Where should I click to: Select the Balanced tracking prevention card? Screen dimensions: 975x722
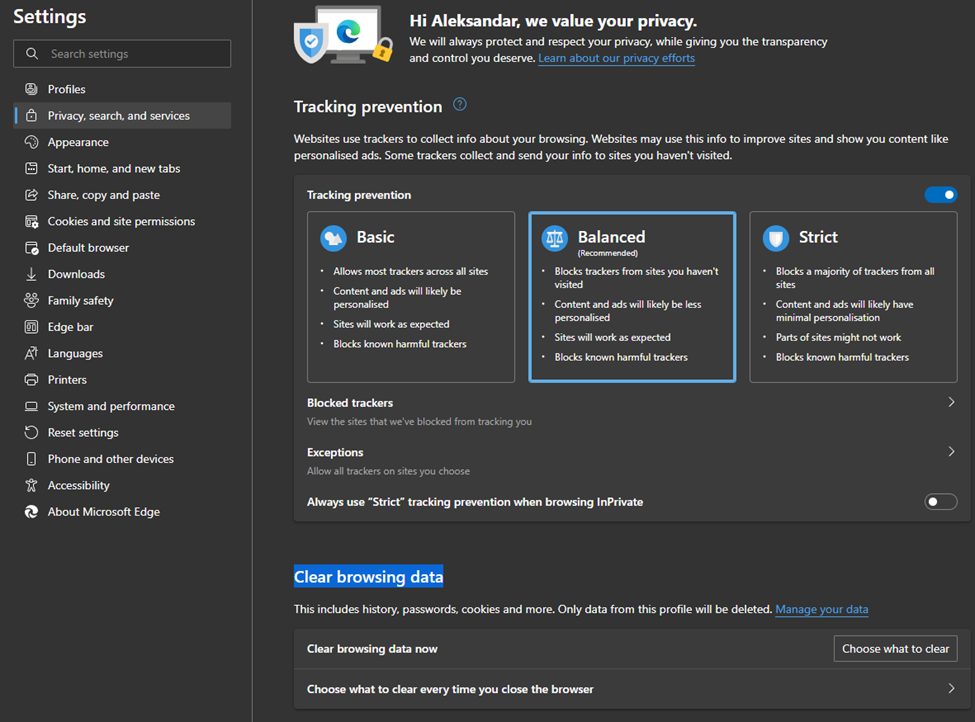click(x=632, y=297)
